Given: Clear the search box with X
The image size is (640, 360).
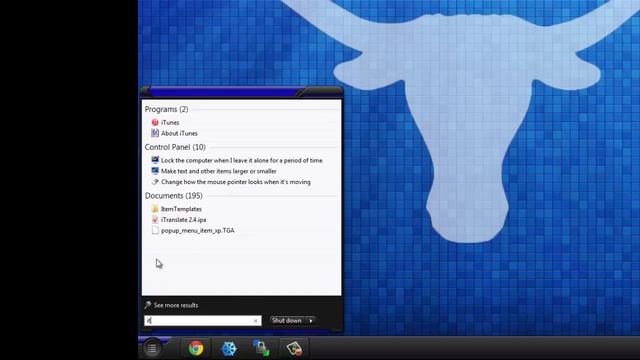Looking at the screenshot, I should pos(256,321).
